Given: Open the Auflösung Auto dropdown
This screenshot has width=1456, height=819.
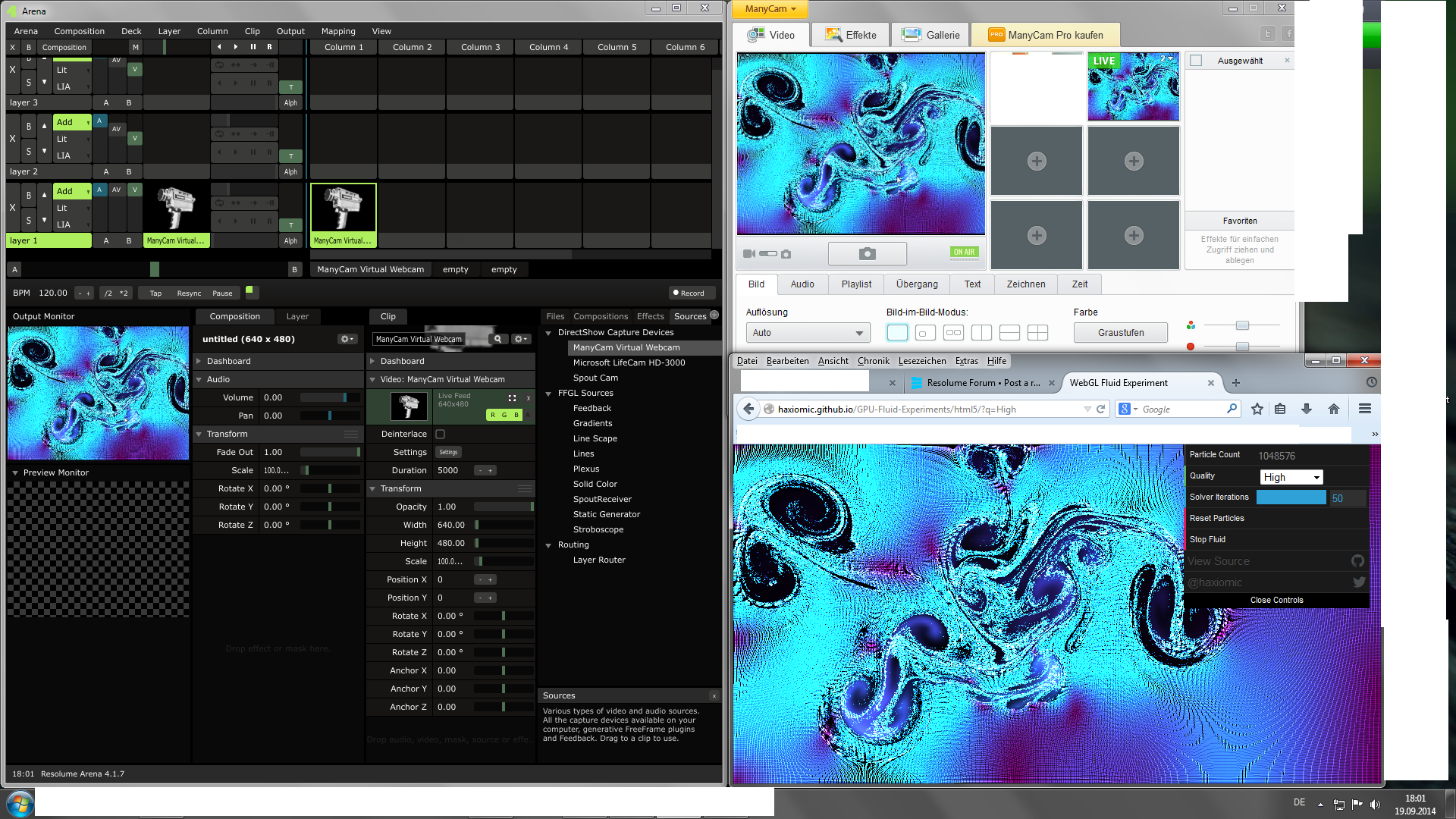Looking at the screenshot, I should tap(808, 333).
